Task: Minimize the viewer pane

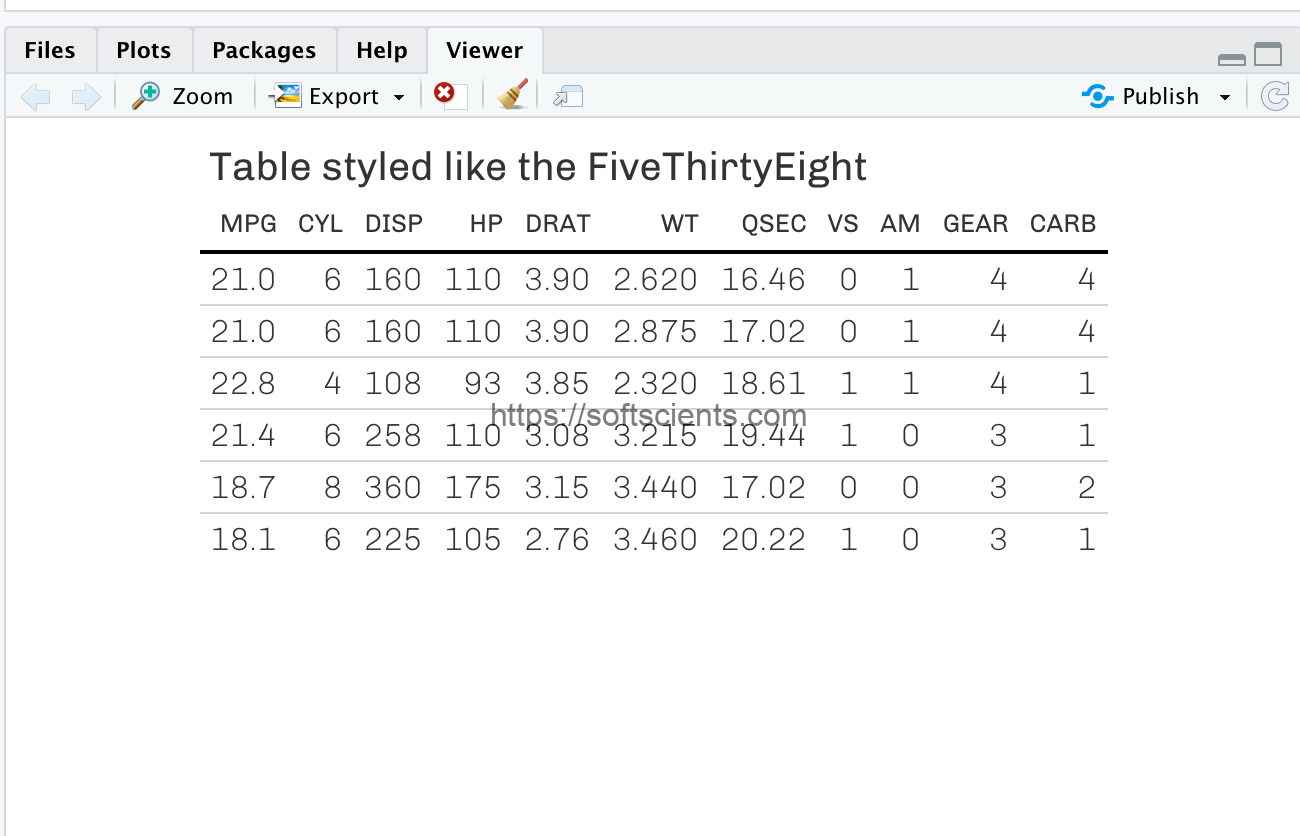Action: [1232, 59]
